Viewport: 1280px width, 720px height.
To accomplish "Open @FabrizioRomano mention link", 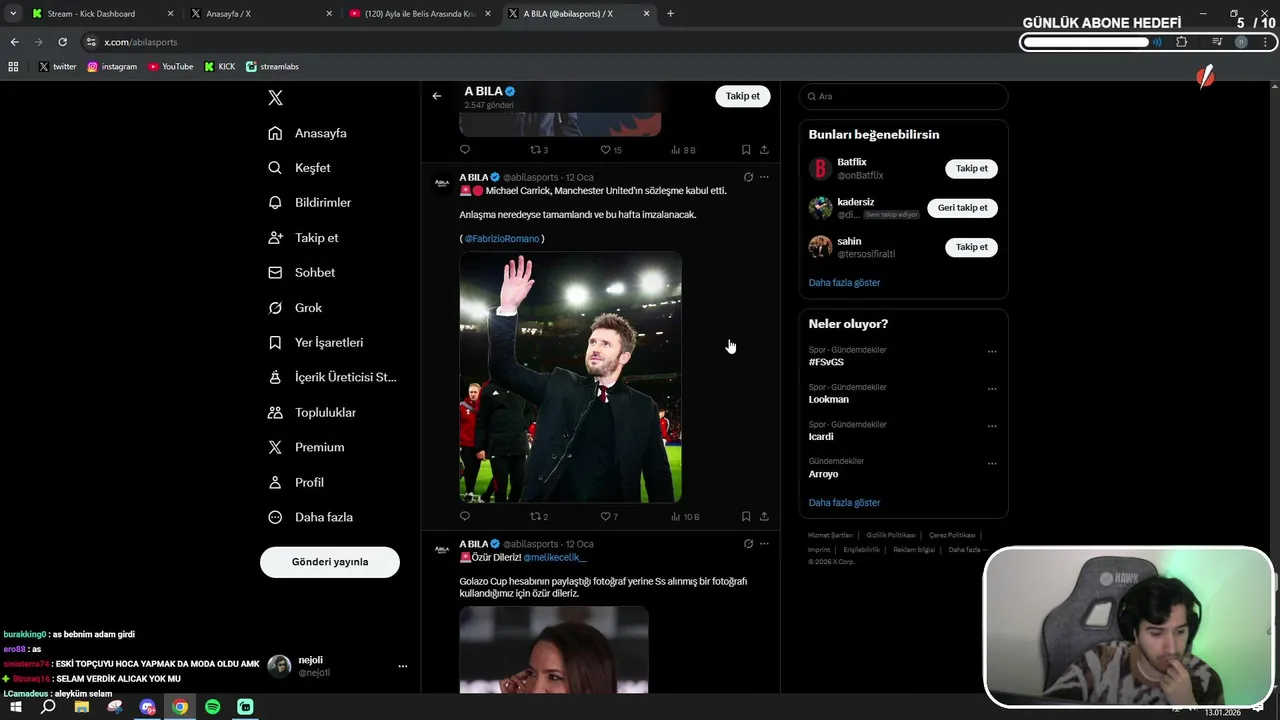I will 502,239.
